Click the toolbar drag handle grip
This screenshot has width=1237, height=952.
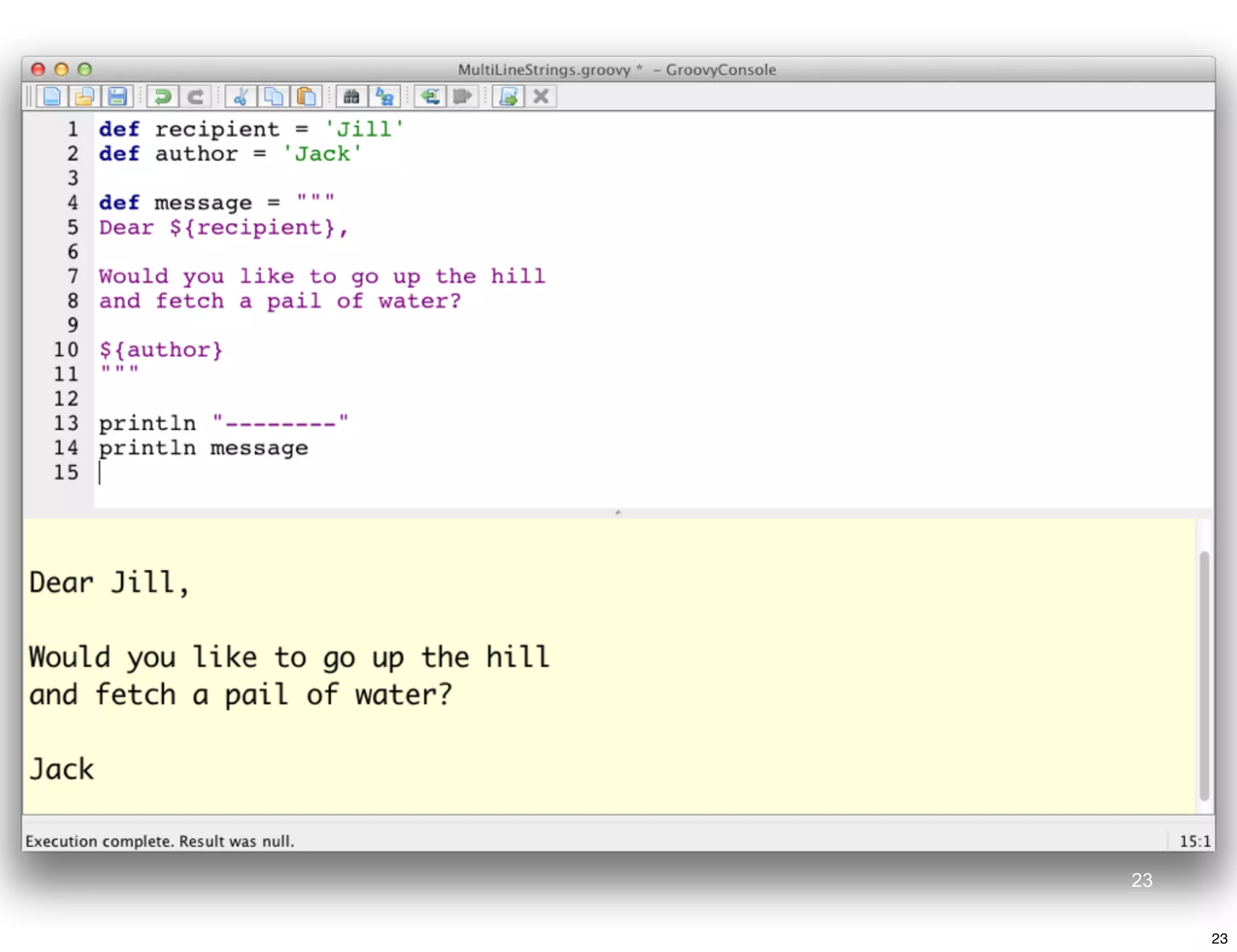pyautogui.click(x=28, y=97)
